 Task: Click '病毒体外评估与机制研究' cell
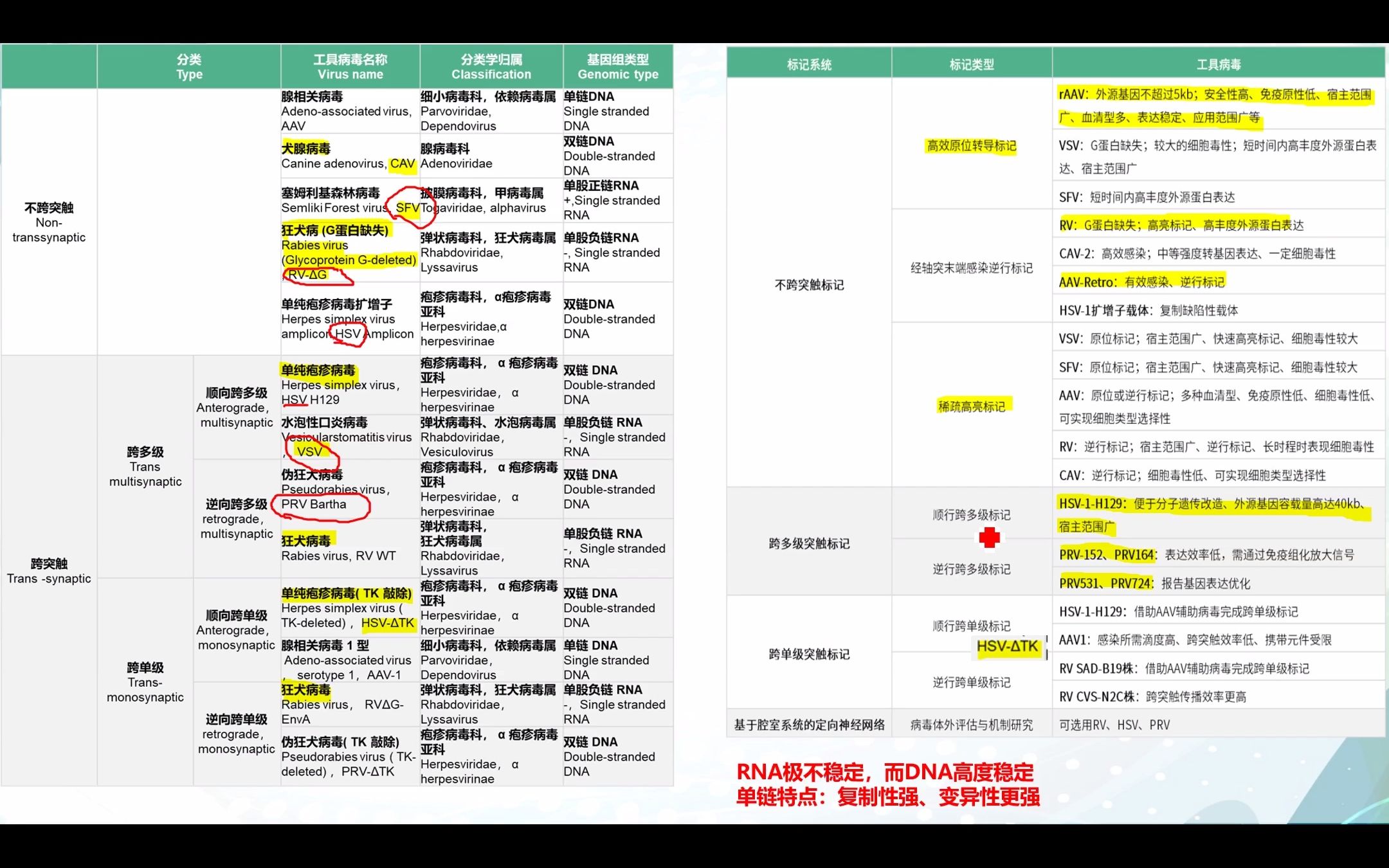(x=972, y=725)
